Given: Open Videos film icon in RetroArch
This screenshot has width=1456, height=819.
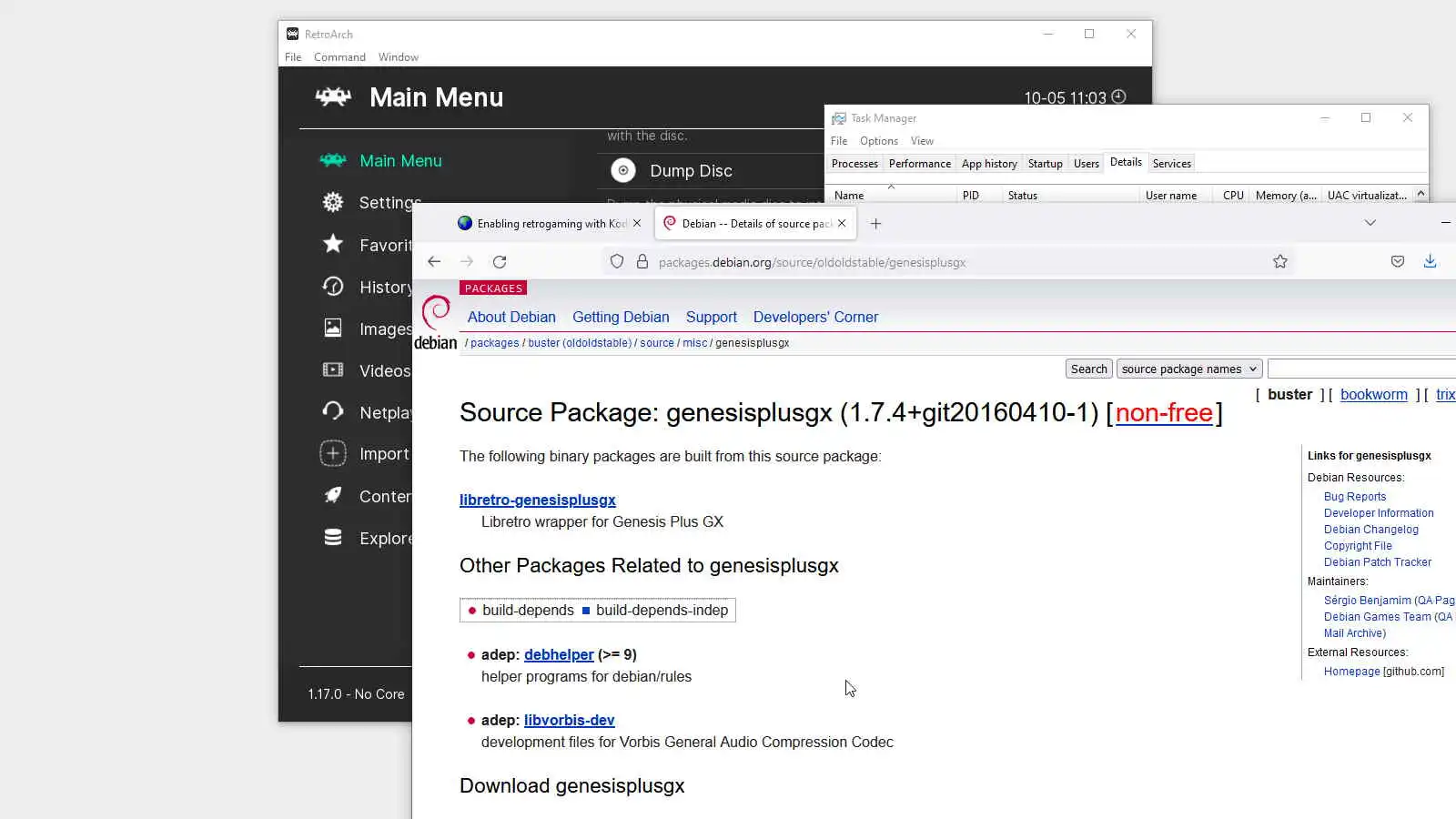Looking at the screenshot, I should 333,370.
